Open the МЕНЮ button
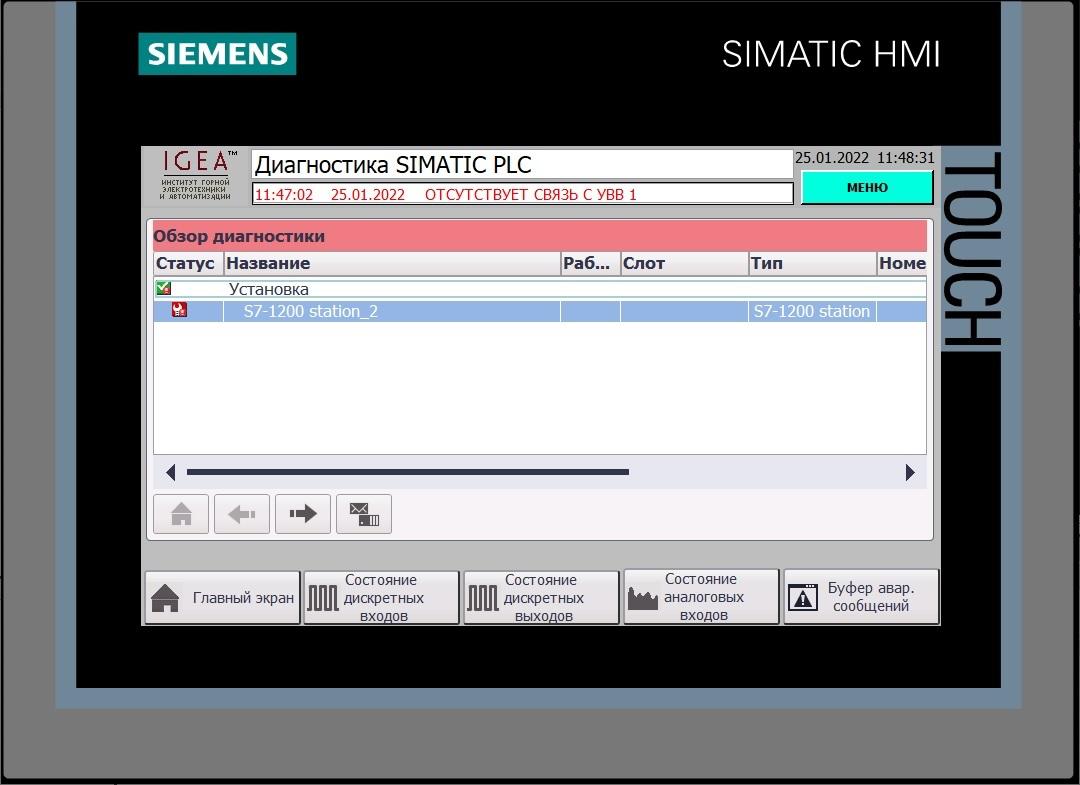The width and height of the screenshot is (1080, 785). (867, 187)
